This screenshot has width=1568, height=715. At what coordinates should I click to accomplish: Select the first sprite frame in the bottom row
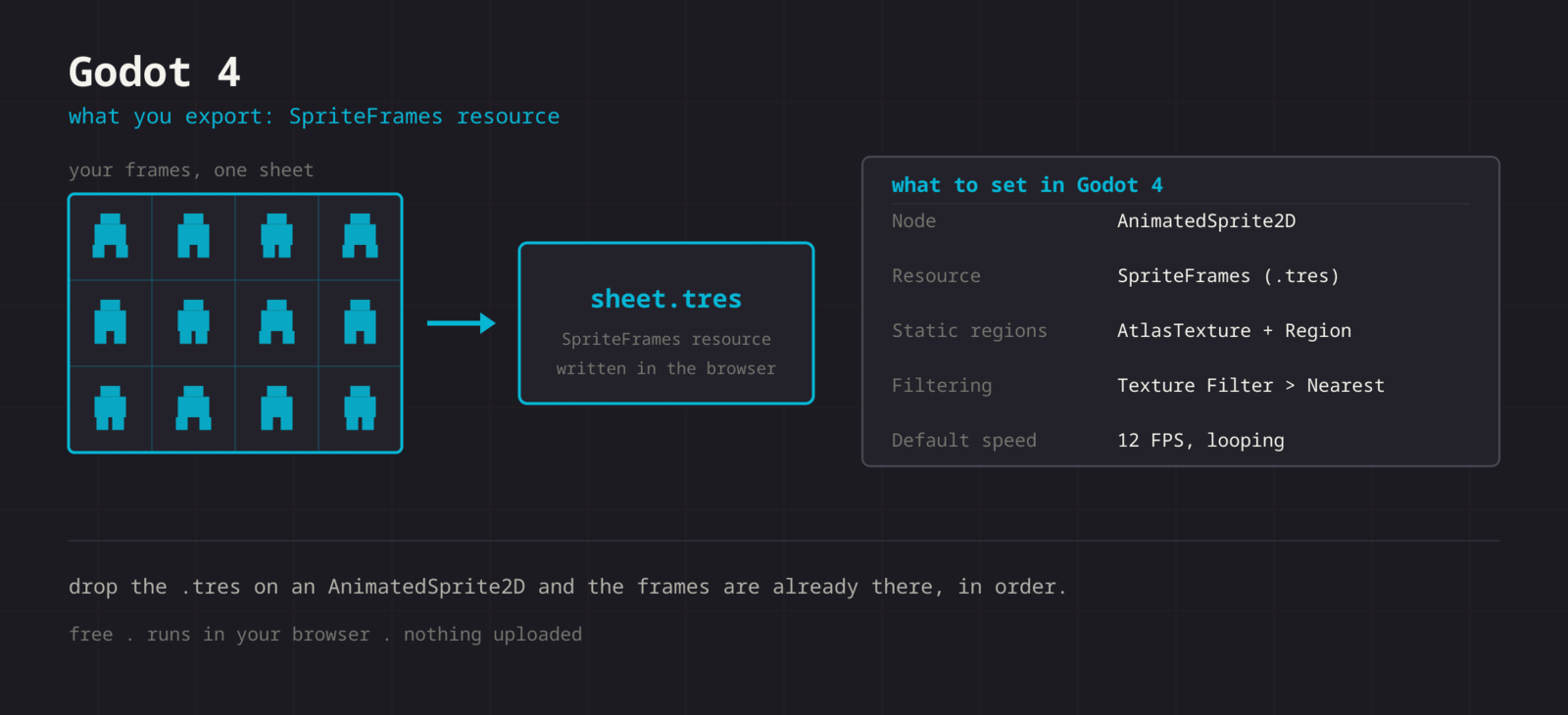110,408
